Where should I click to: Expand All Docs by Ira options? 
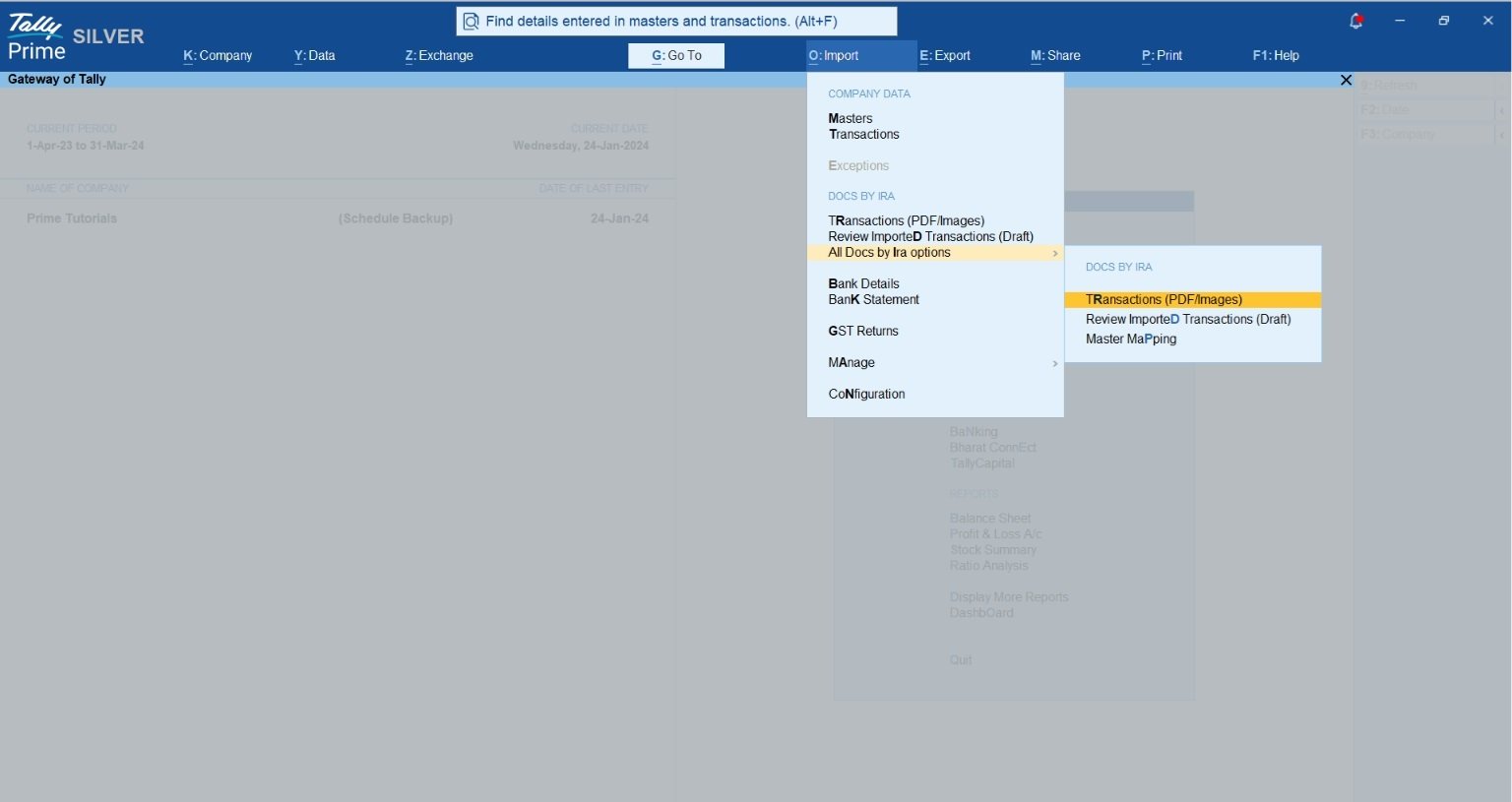pyautogui.click(x=935, y=253)
